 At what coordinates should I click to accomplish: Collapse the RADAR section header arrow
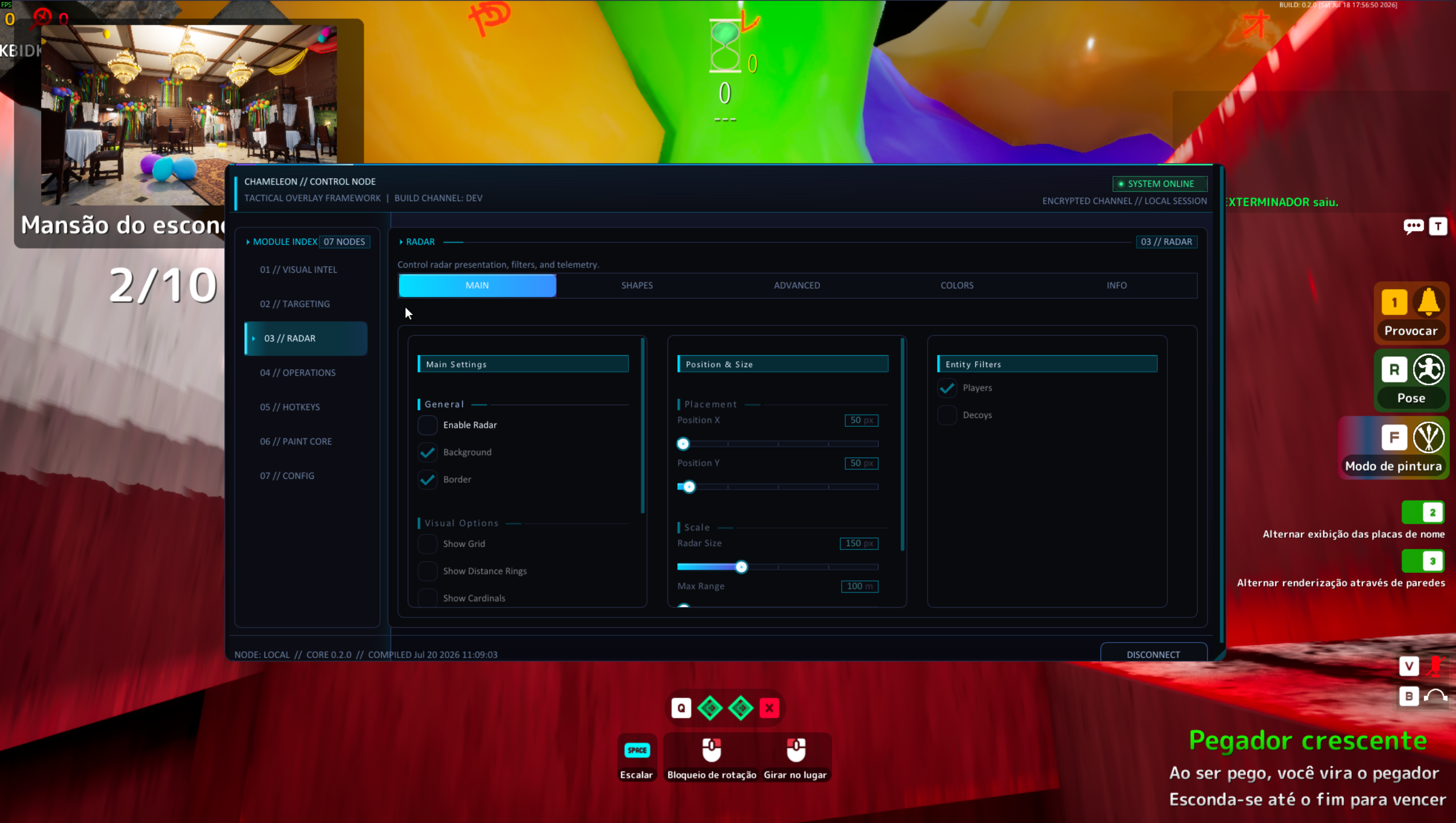(401, 242)
